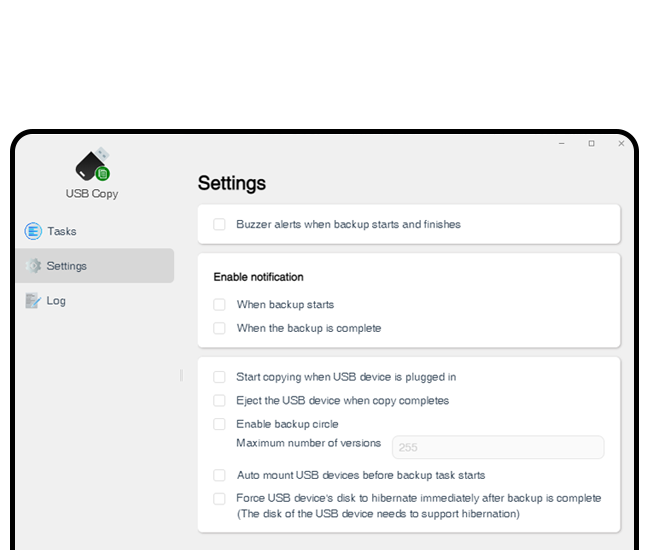Toggle 'When the backup is complete' notification
648x550 pixels.
tap(219, 328)
